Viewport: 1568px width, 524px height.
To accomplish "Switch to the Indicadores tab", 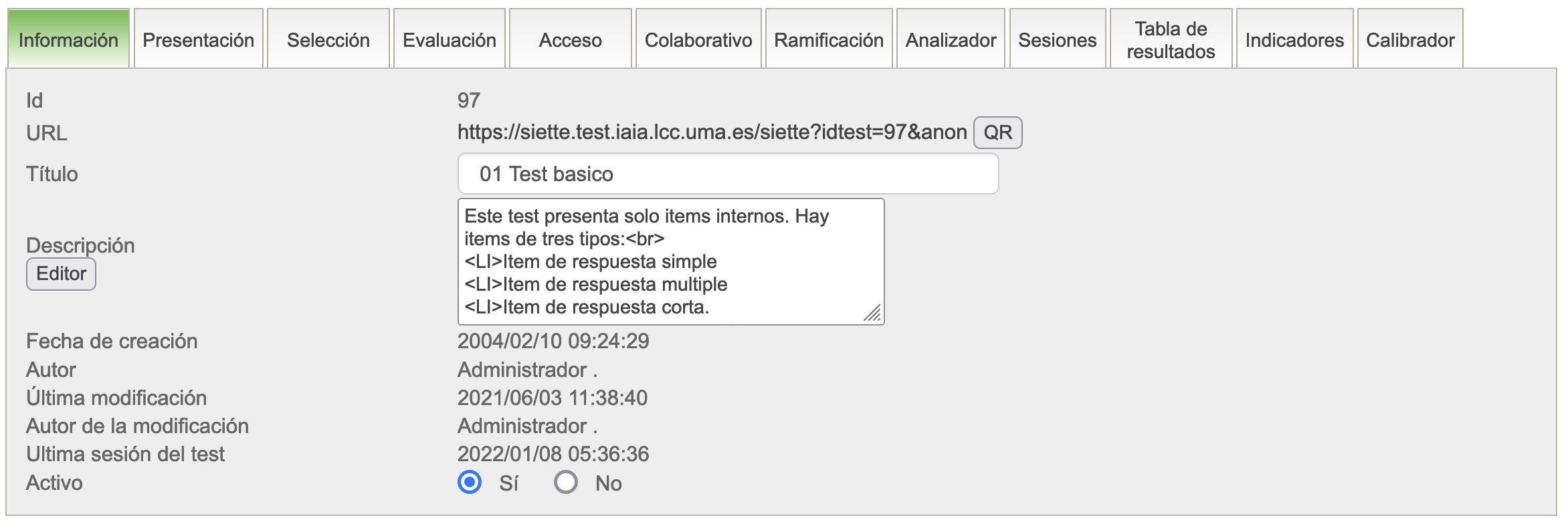I will click(x=1294, y=40).
